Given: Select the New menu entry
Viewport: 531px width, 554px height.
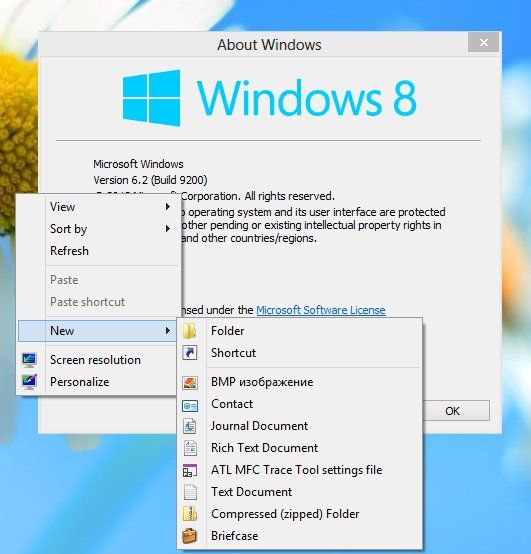Looking at the screenshot, I should click(98, 331).
